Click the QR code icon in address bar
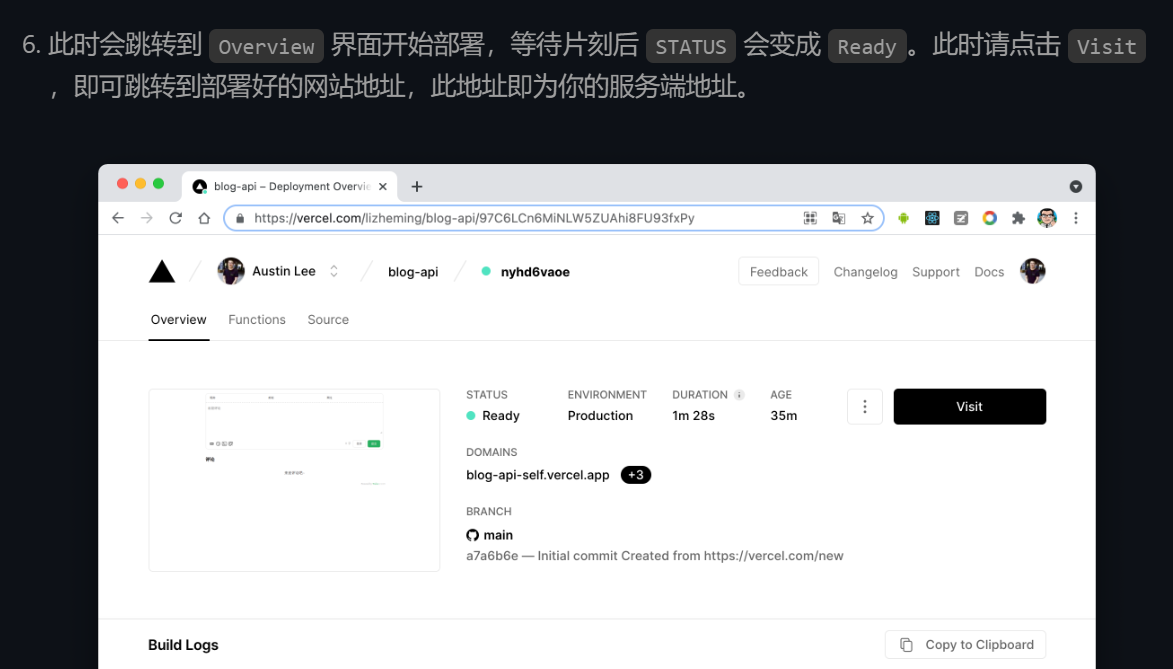The width and height of the screenshot is (1173, 669). coord(810,218)
